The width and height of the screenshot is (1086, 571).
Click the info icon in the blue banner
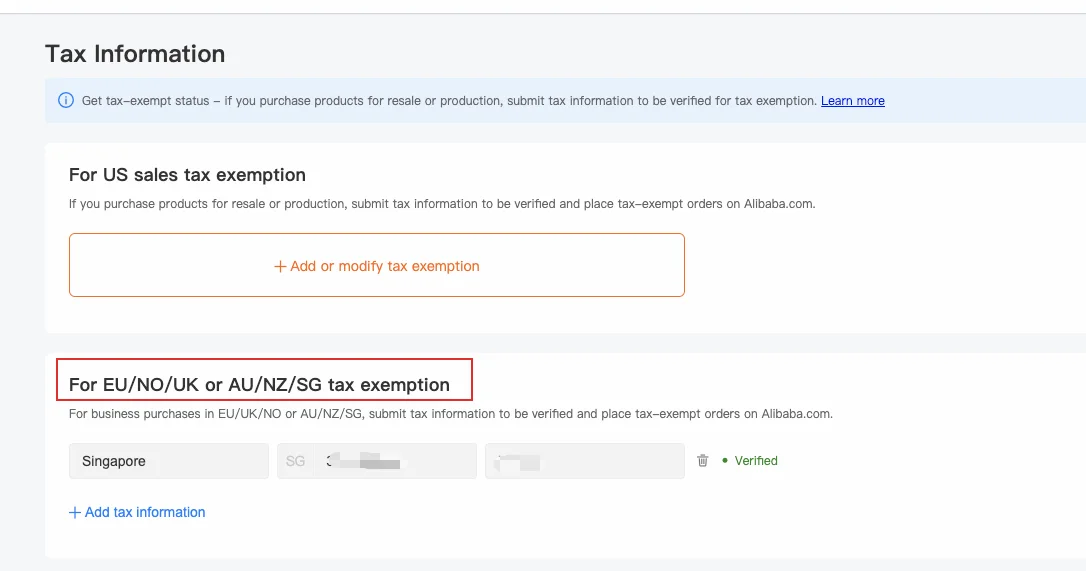(66, 101)
